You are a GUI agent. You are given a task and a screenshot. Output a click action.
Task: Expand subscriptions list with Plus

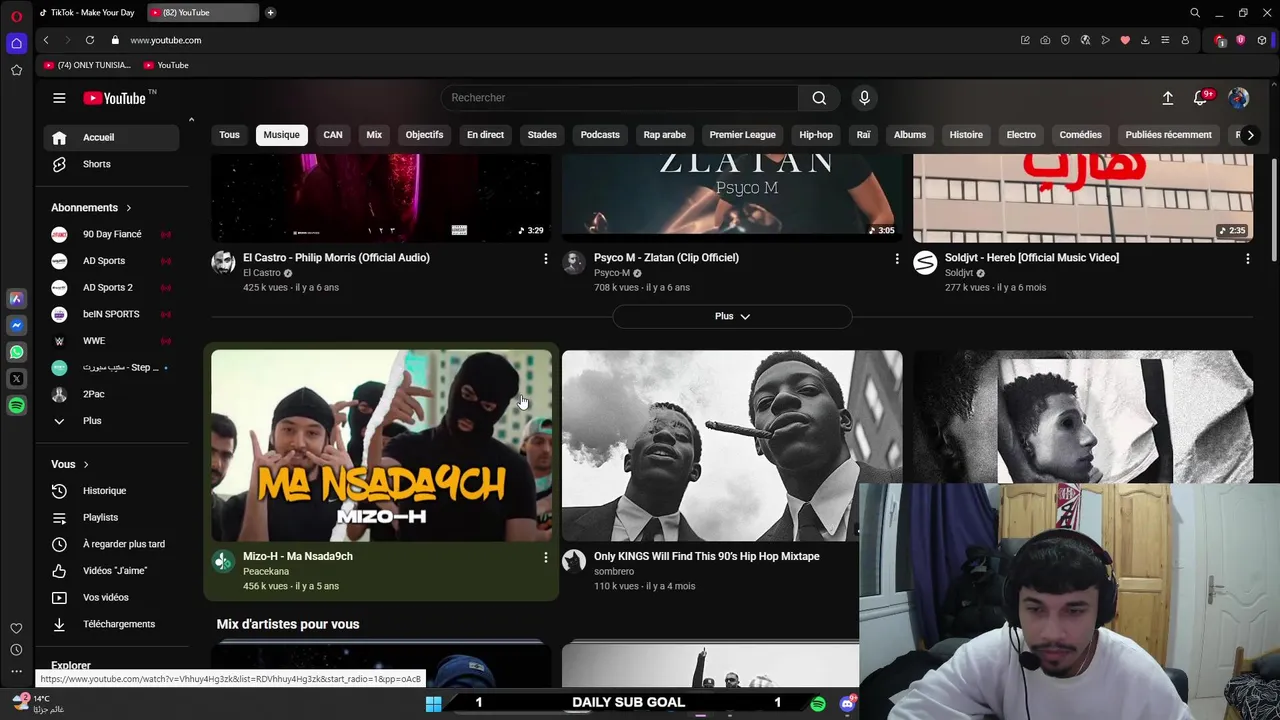coord(92,421)
